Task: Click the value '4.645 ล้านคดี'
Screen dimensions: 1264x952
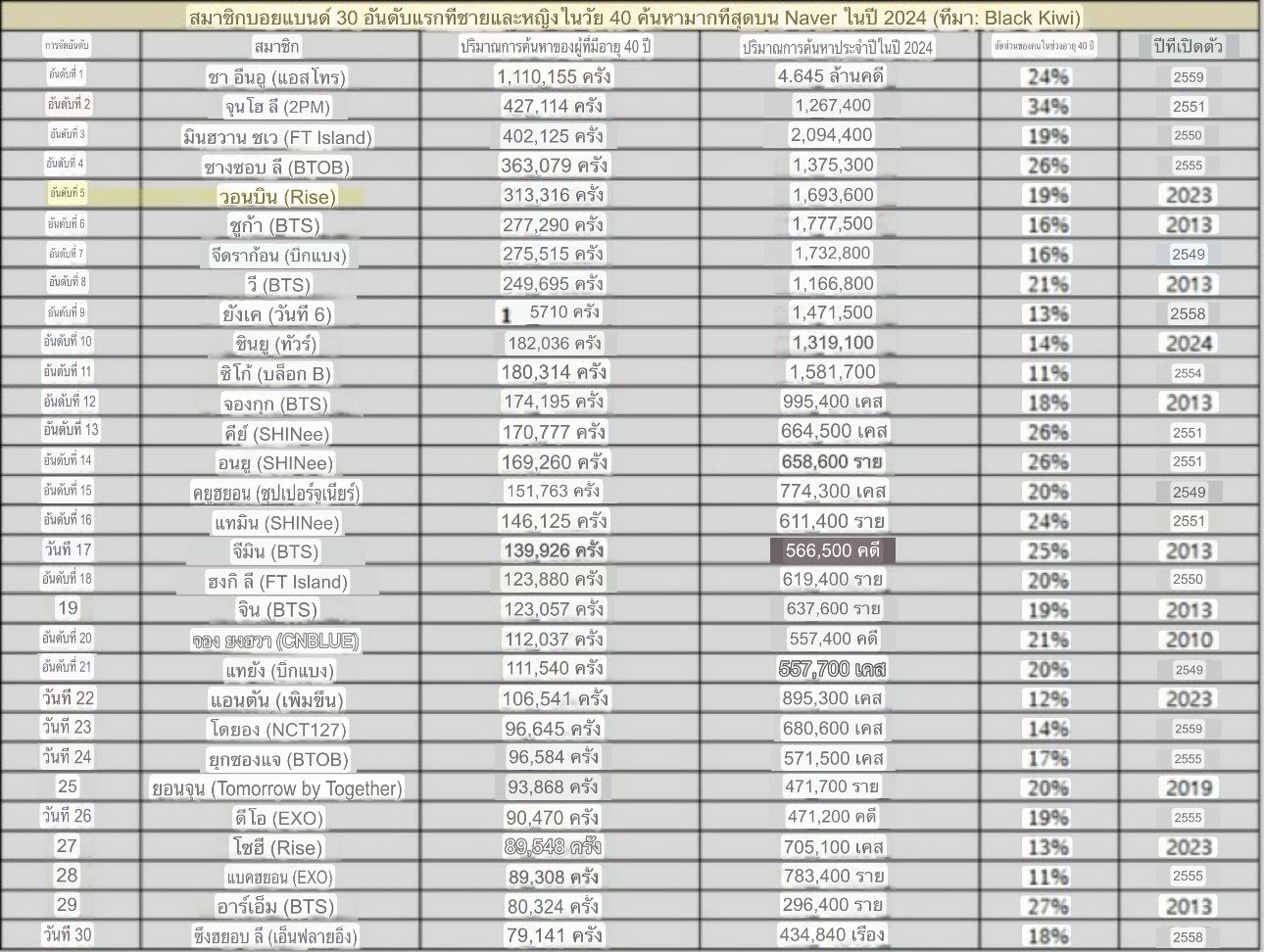Action: (x=832, y=75)
